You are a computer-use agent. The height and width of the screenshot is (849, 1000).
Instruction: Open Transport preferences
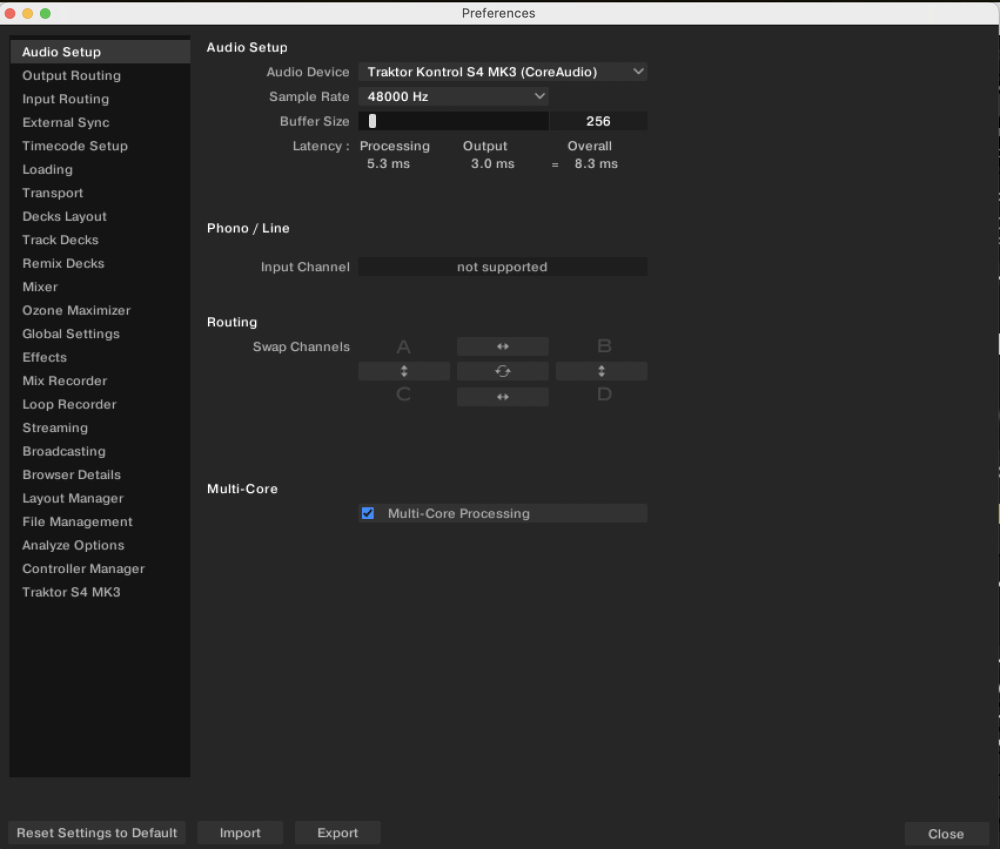pyautogui.click(x=100, y=193)
